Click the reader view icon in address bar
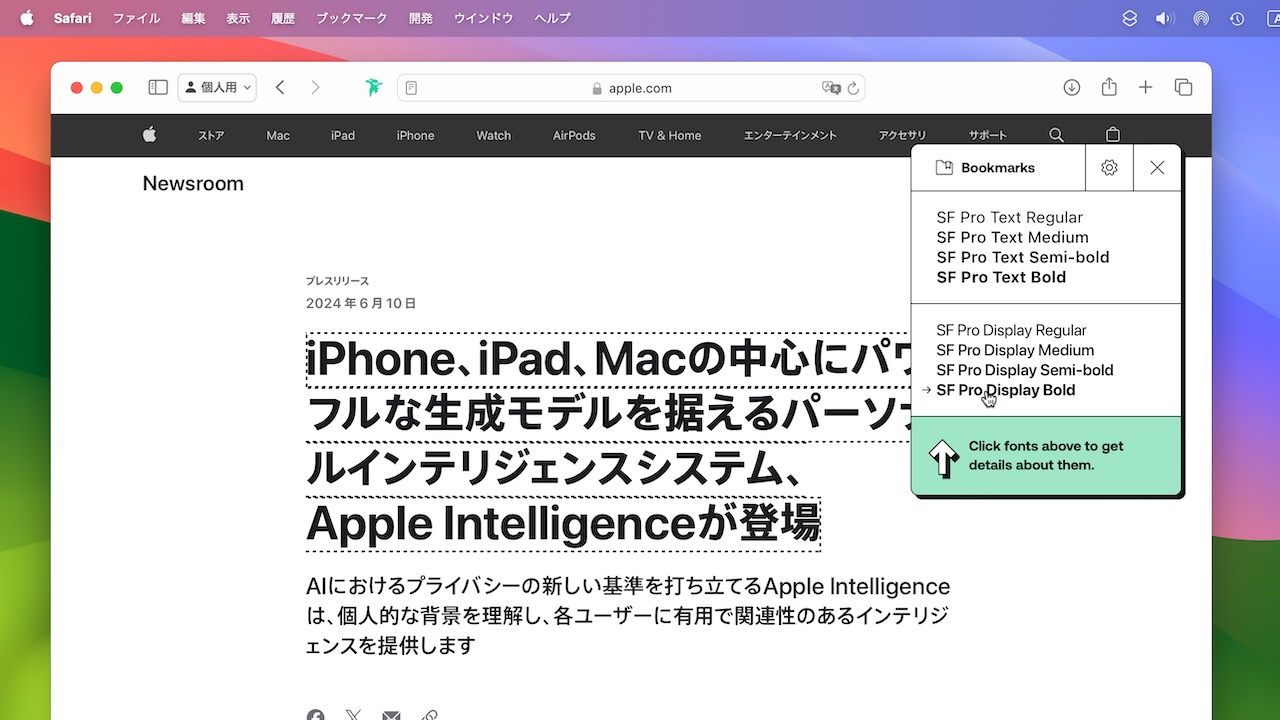Screen dimensions: 1280x720 point(411,88)
